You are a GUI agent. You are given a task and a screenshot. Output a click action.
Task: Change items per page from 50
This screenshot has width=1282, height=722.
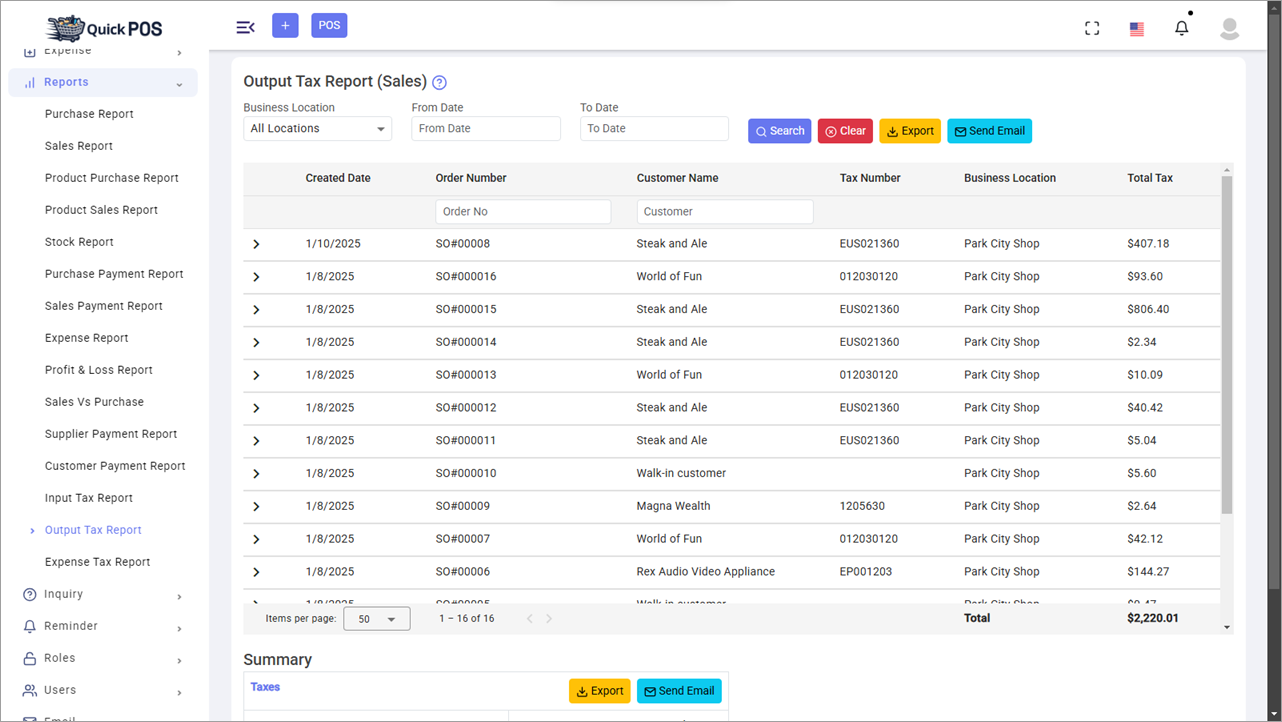pos(377,618)
